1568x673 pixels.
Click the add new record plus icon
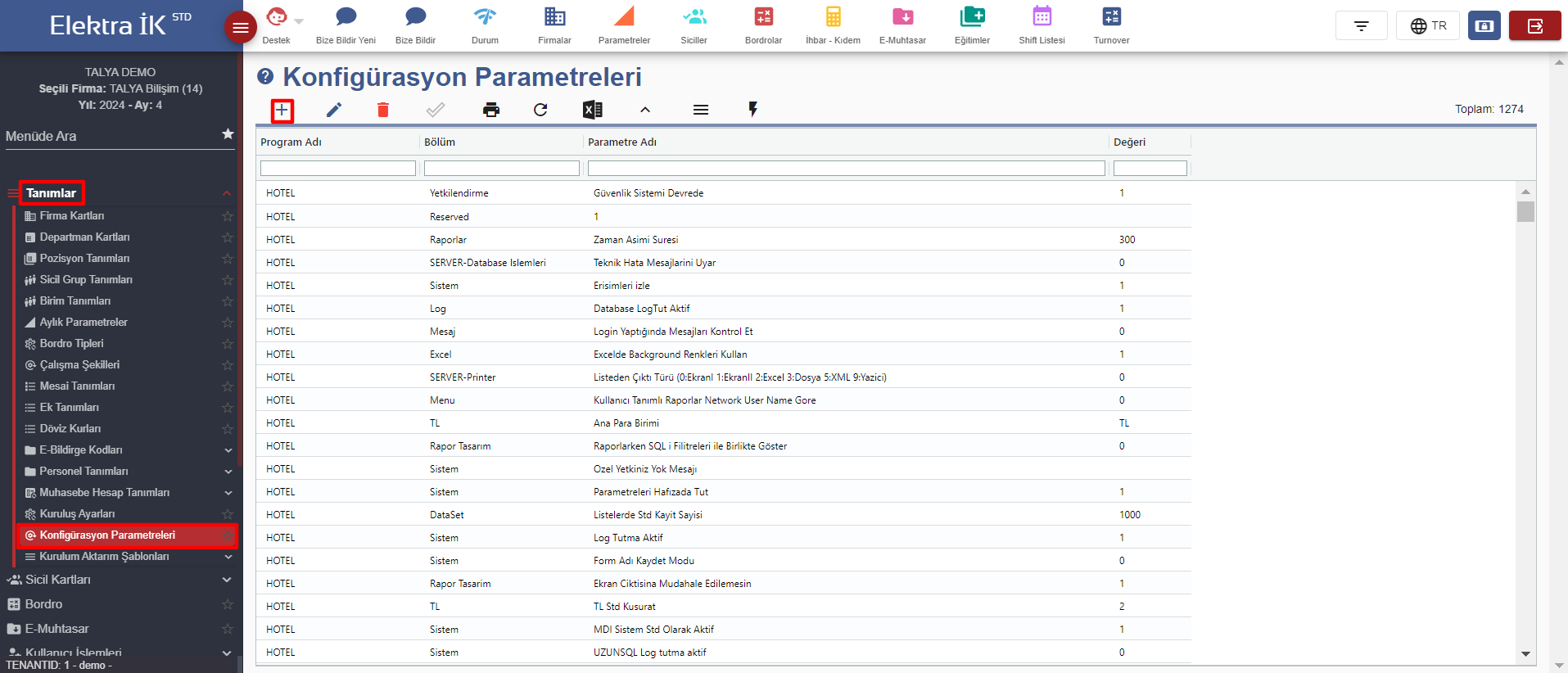(x=282, y=110)
